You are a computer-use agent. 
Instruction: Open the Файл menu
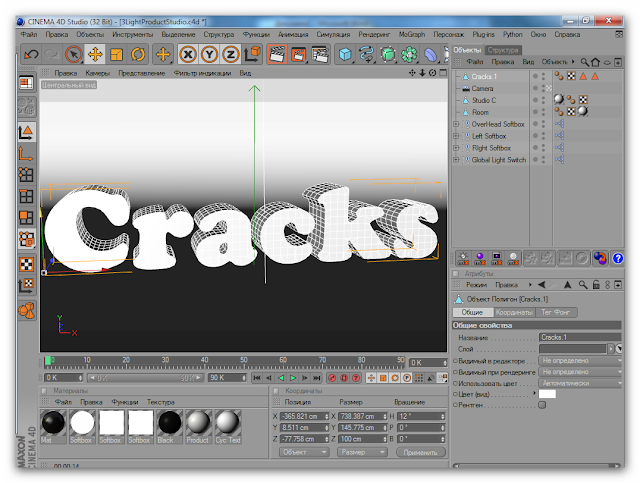click(x=29, y=34)
